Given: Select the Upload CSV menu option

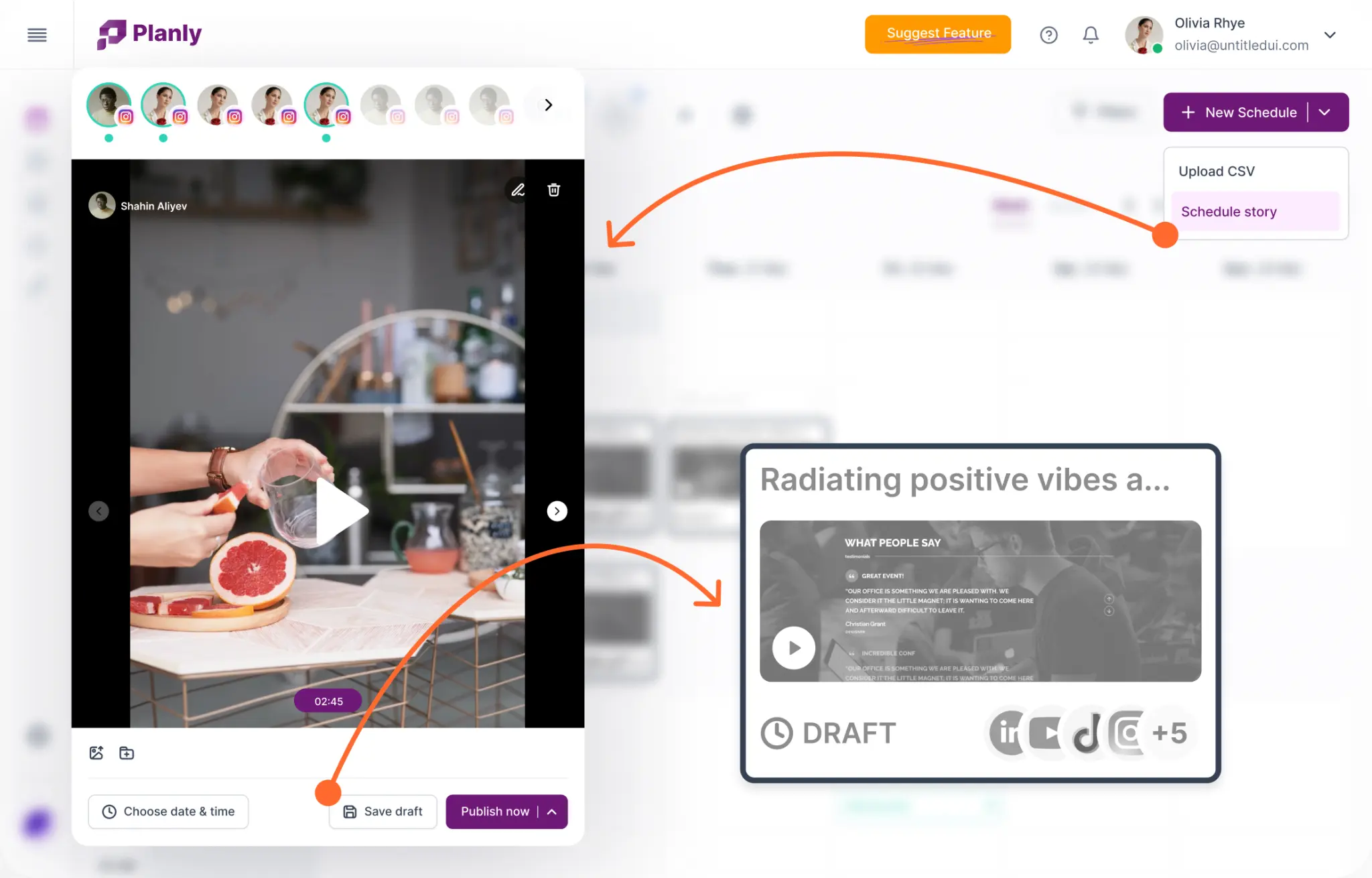Looking at the screenshot, I should 1216,170.
